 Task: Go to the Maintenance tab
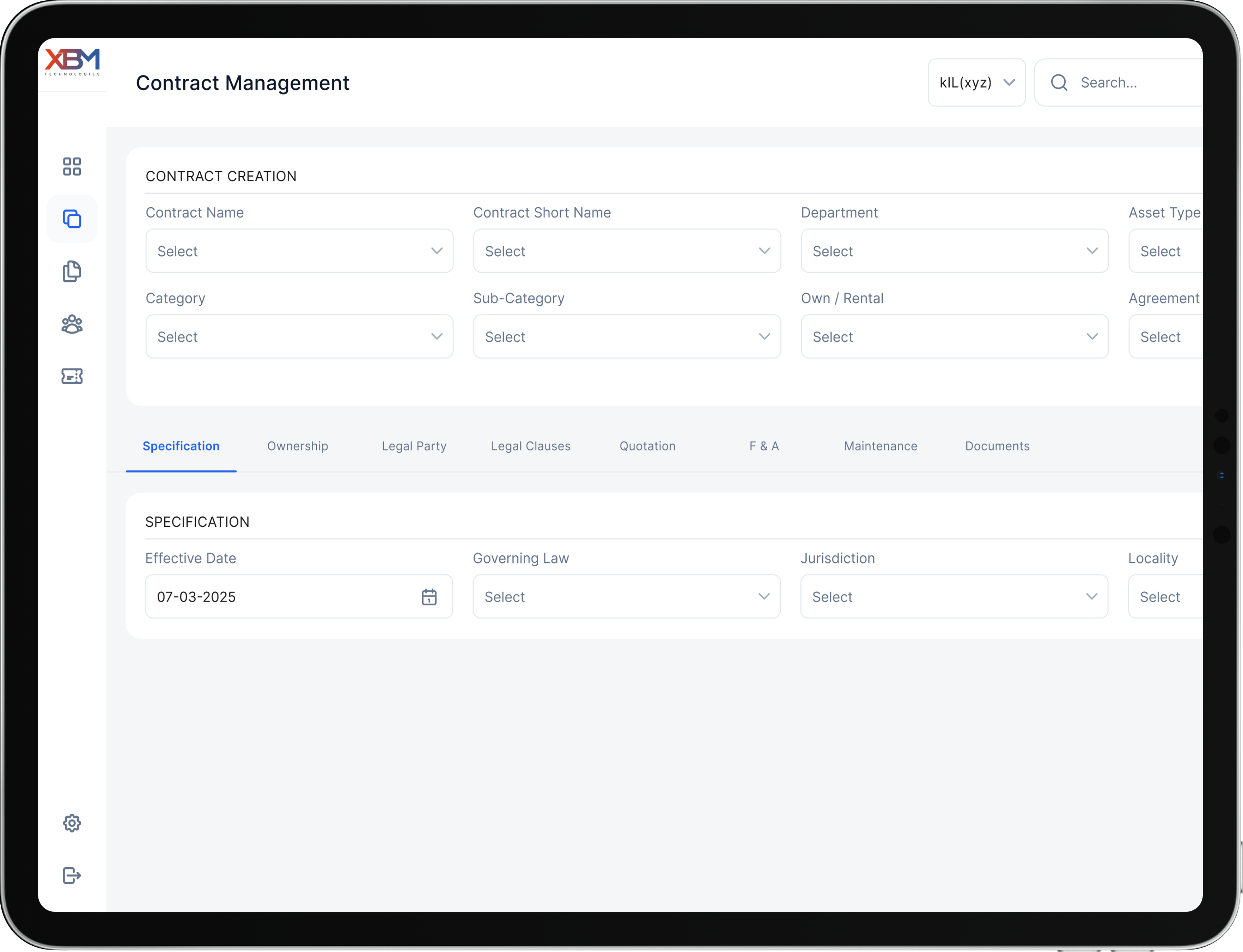880,446
